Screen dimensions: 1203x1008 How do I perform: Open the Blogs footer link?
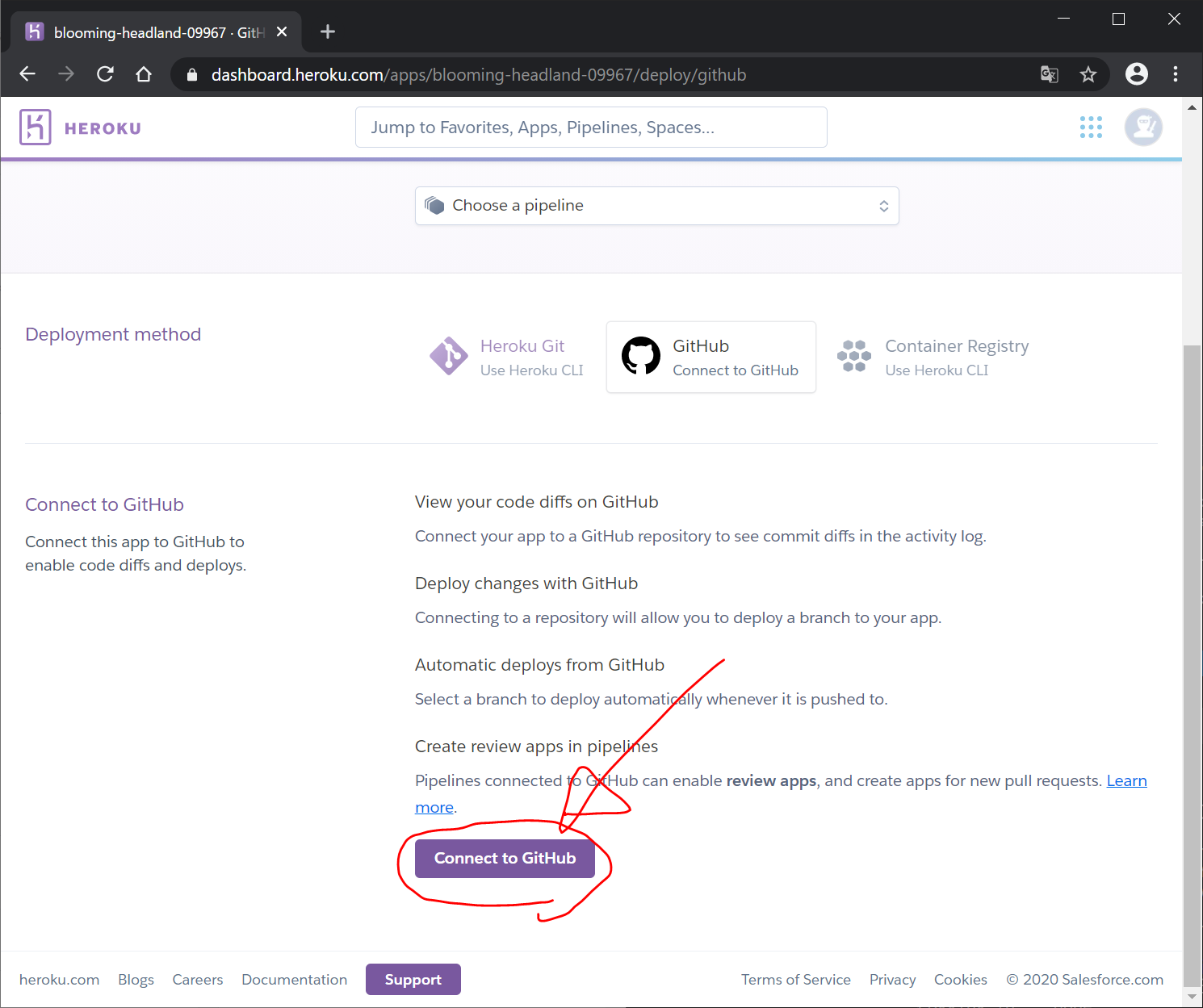136,979
